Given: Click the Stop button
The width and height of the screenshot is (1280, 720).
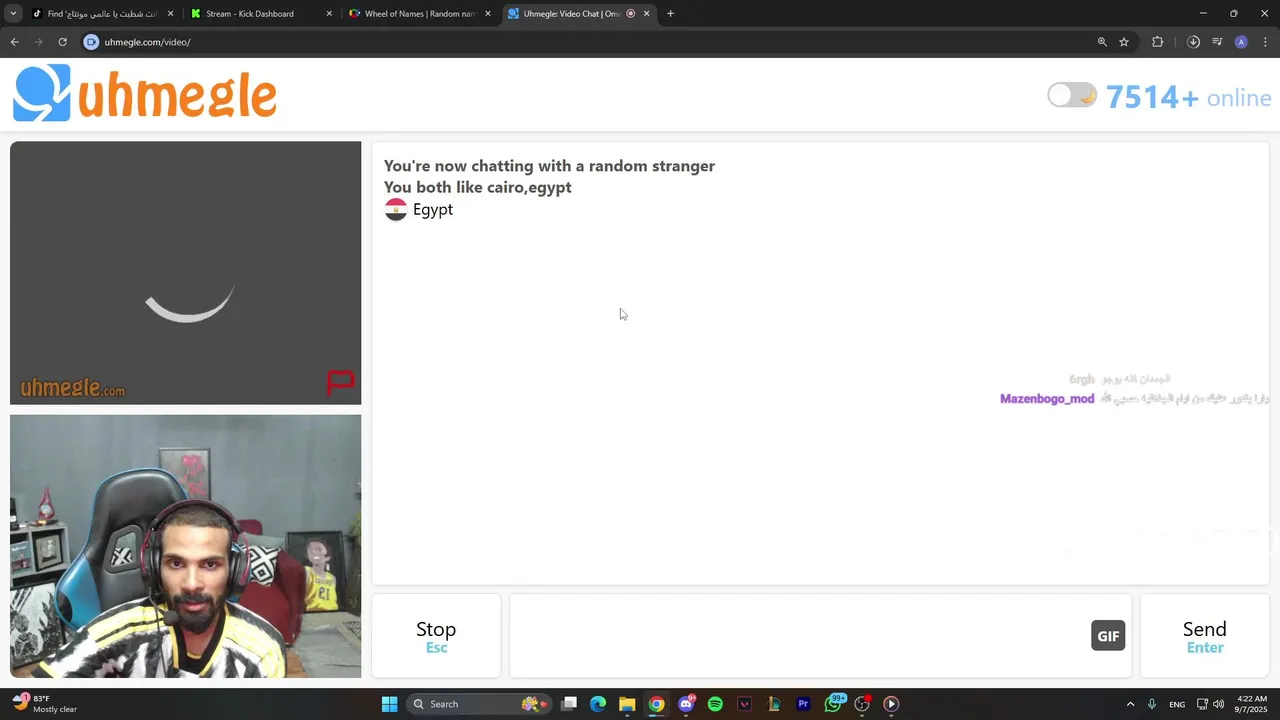Looking at the screenshot, I should coord(436,636).
